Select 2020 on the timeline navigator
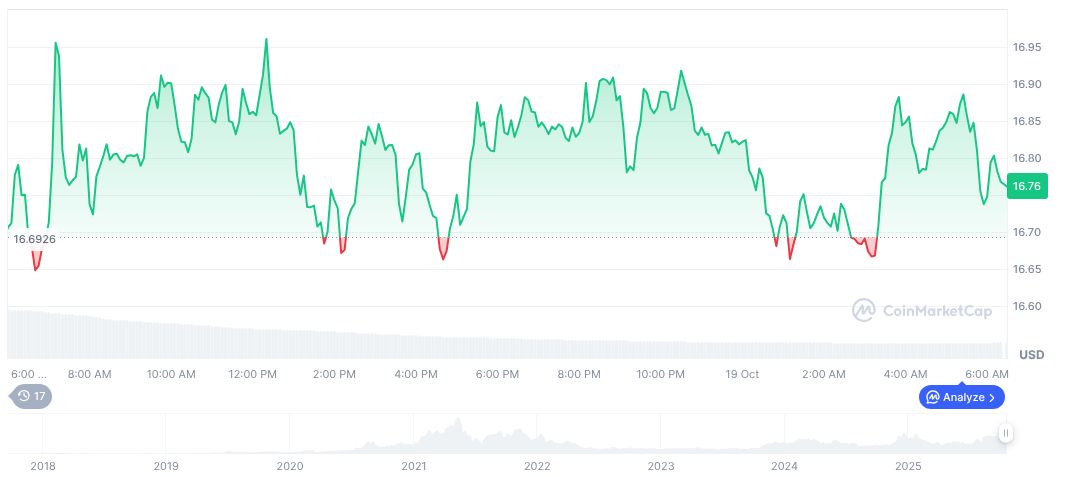1072x477 pixels. tap(289, 466)
